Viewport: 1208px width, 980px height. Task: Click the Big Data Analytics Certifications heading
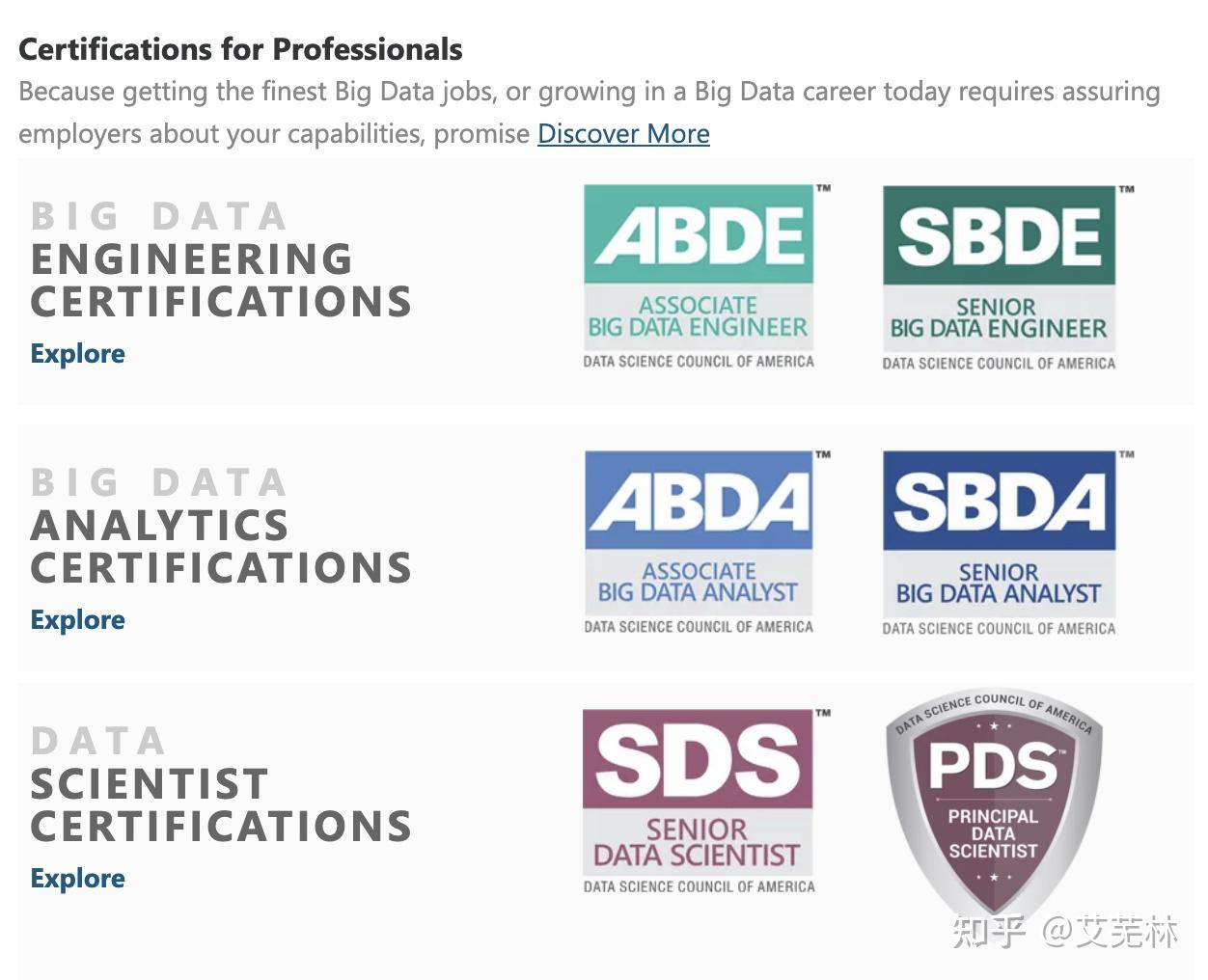(221, 526)
